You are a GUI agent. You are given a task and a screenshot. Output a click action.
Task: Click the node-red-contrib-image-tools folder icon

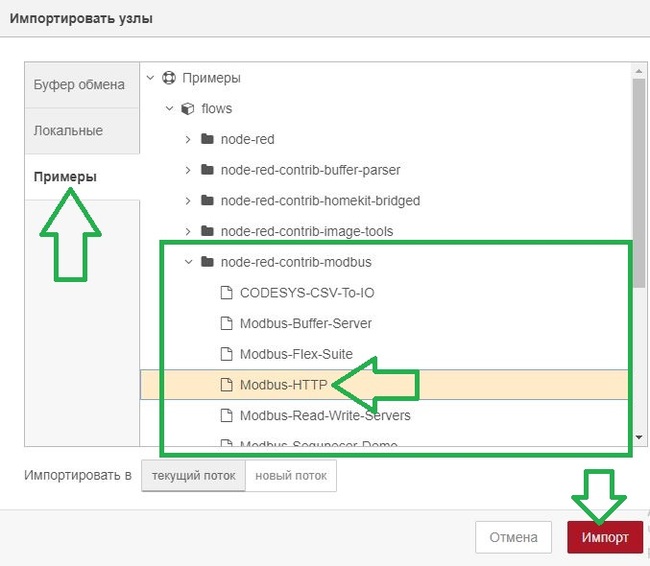(x=207, y=231)
